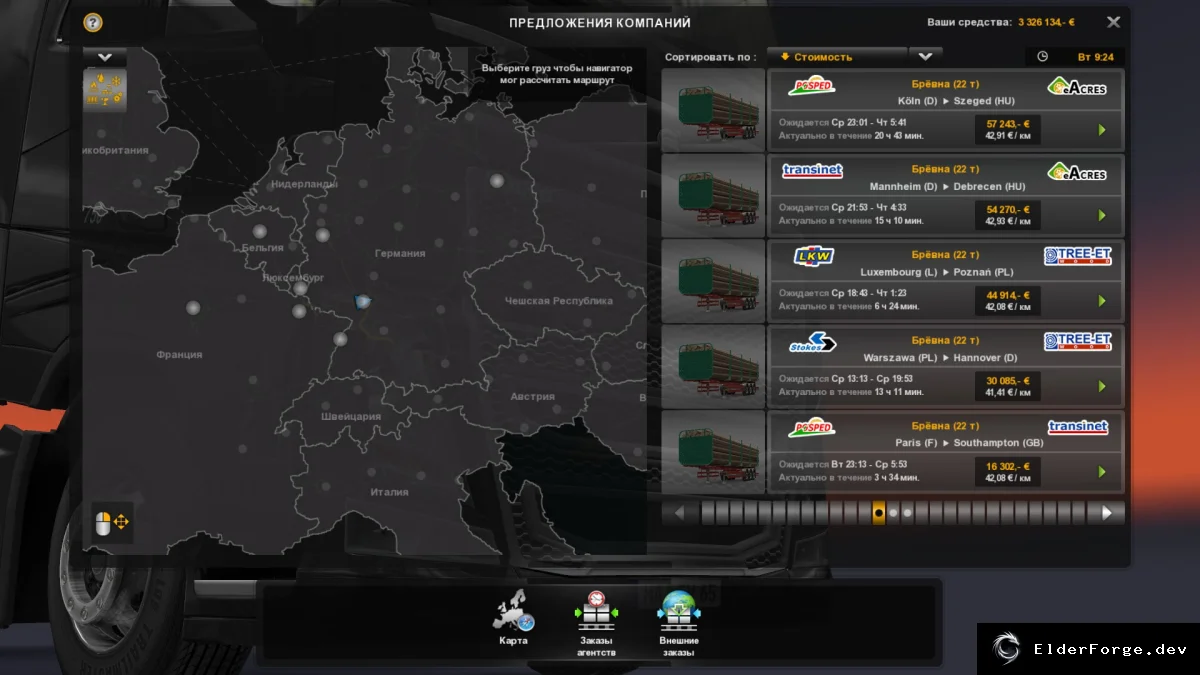Click the eAcres logo in the Köln–Szeged offer
Image resolution: width=1200 pixels, height=675 pixels.
click(1077, 86)
